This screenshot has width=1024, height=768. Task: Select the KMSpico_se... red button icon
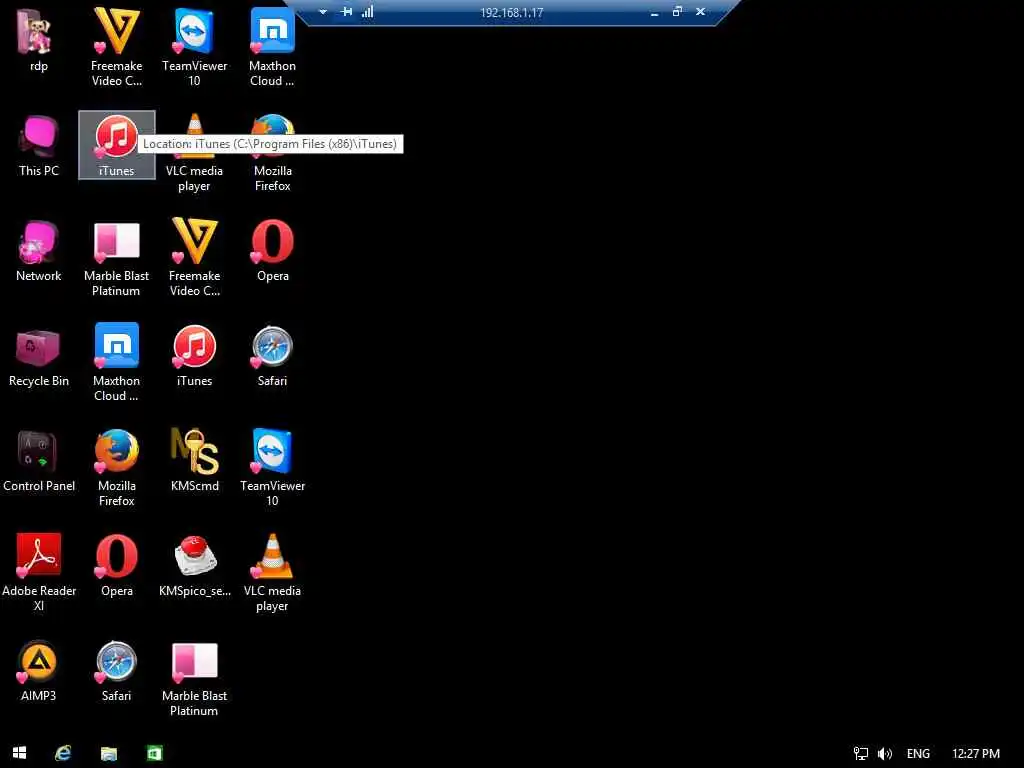coord(195,566)
